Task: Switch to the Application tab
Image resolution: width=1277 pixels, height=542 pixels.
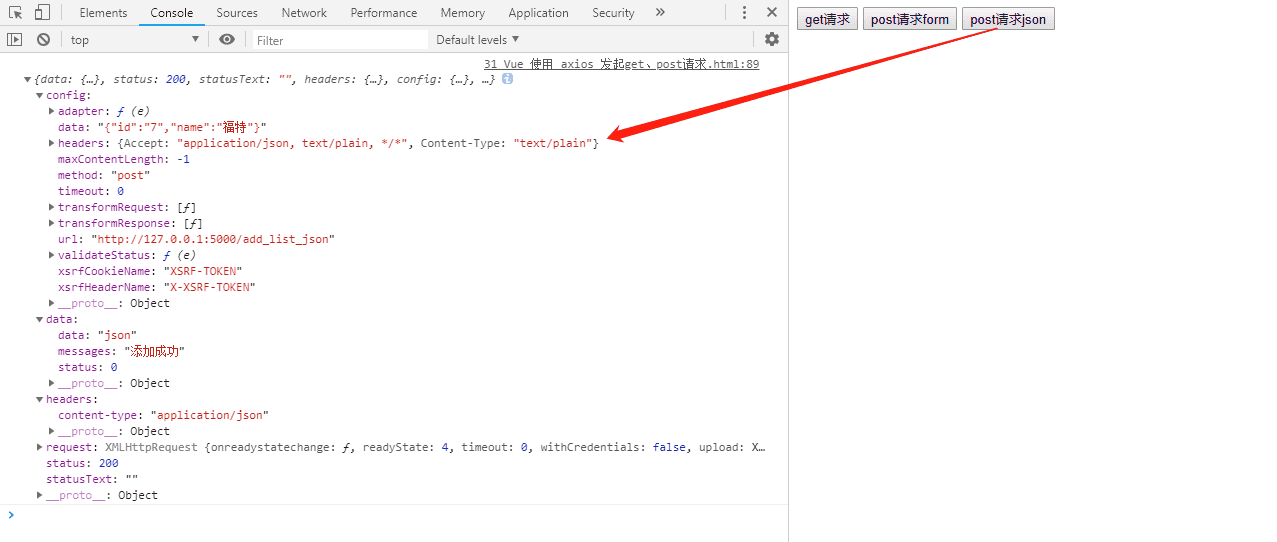Action: pos(538,13)
